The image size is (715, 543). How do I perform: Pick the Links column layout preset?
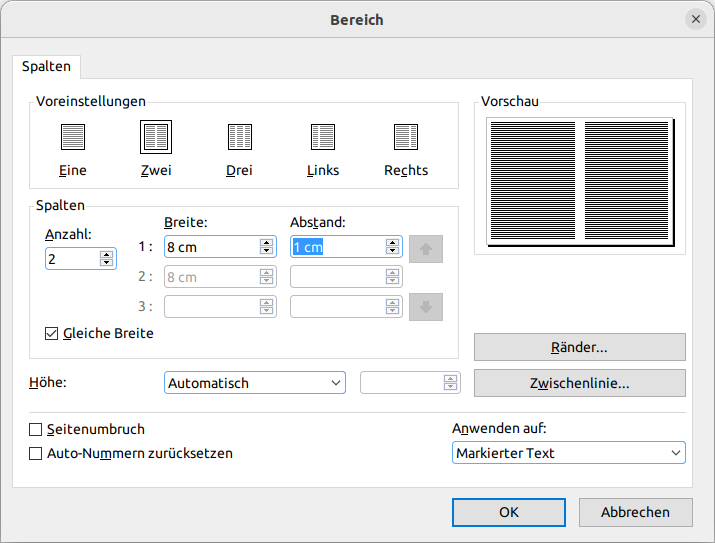[x=323, y=137]
